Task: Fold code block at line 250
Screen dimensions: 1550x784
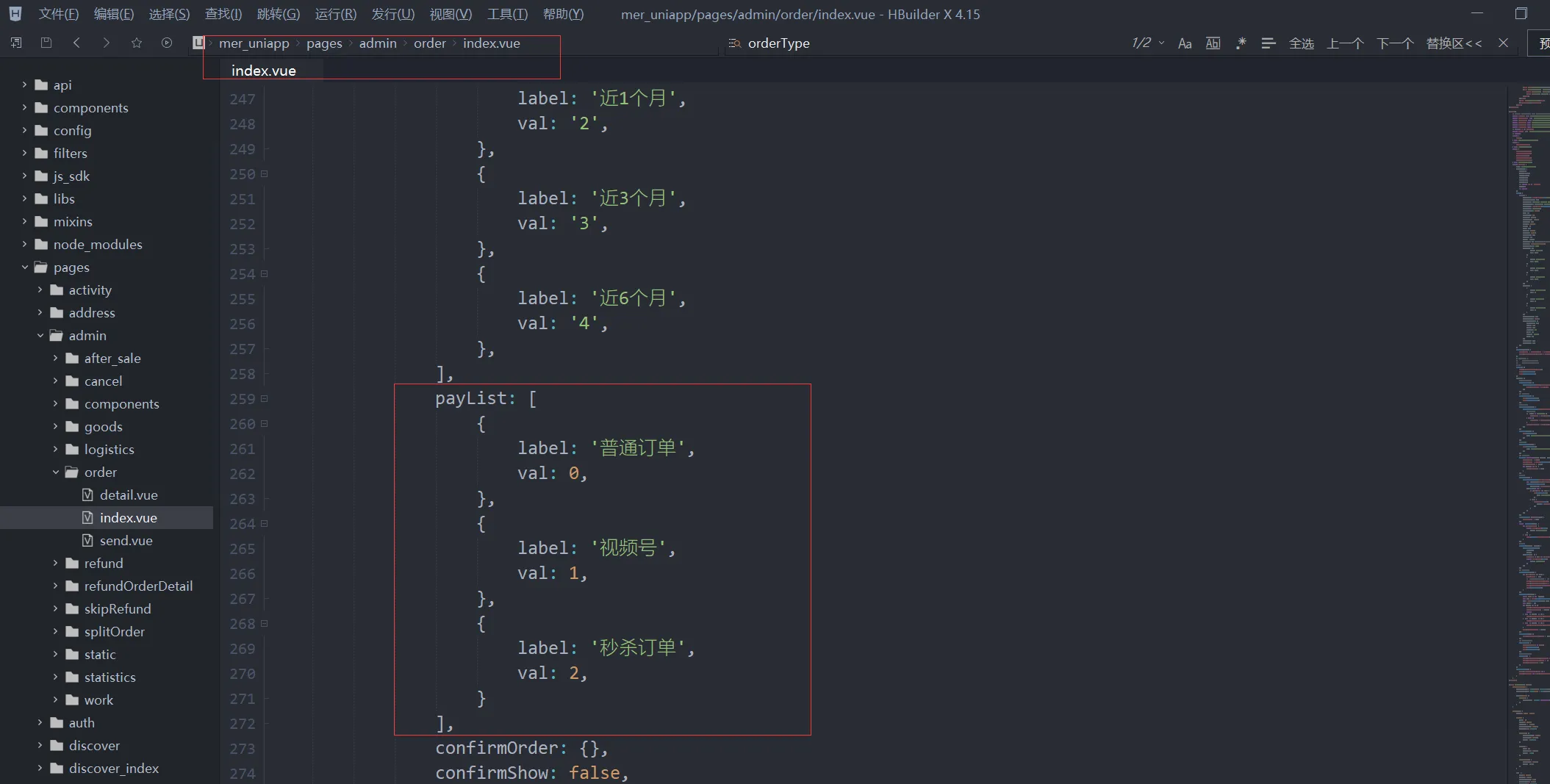Action: [265, 173]
